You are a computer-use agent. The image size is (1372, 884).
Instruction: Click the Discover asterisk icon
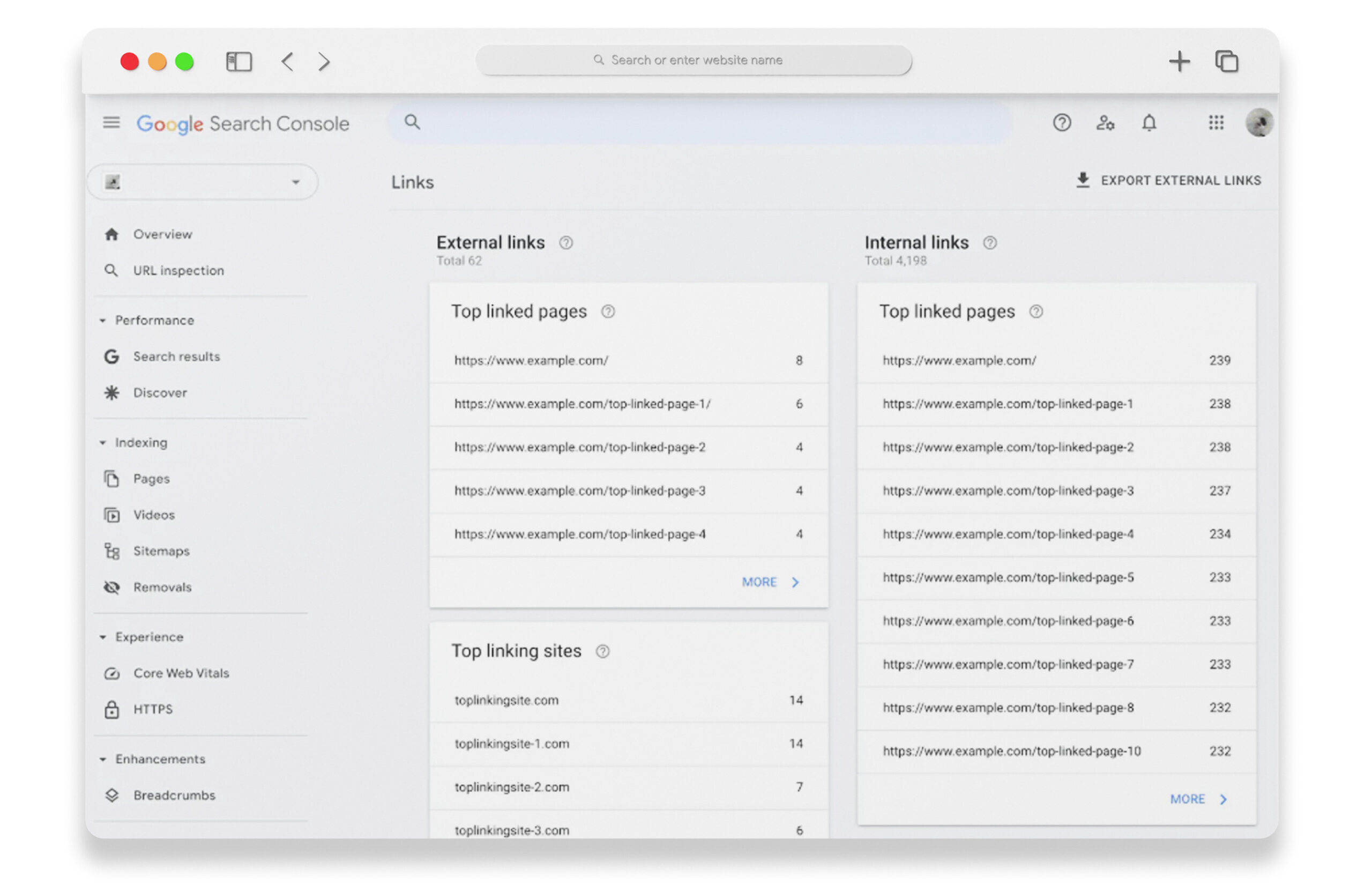click(111, 392)
